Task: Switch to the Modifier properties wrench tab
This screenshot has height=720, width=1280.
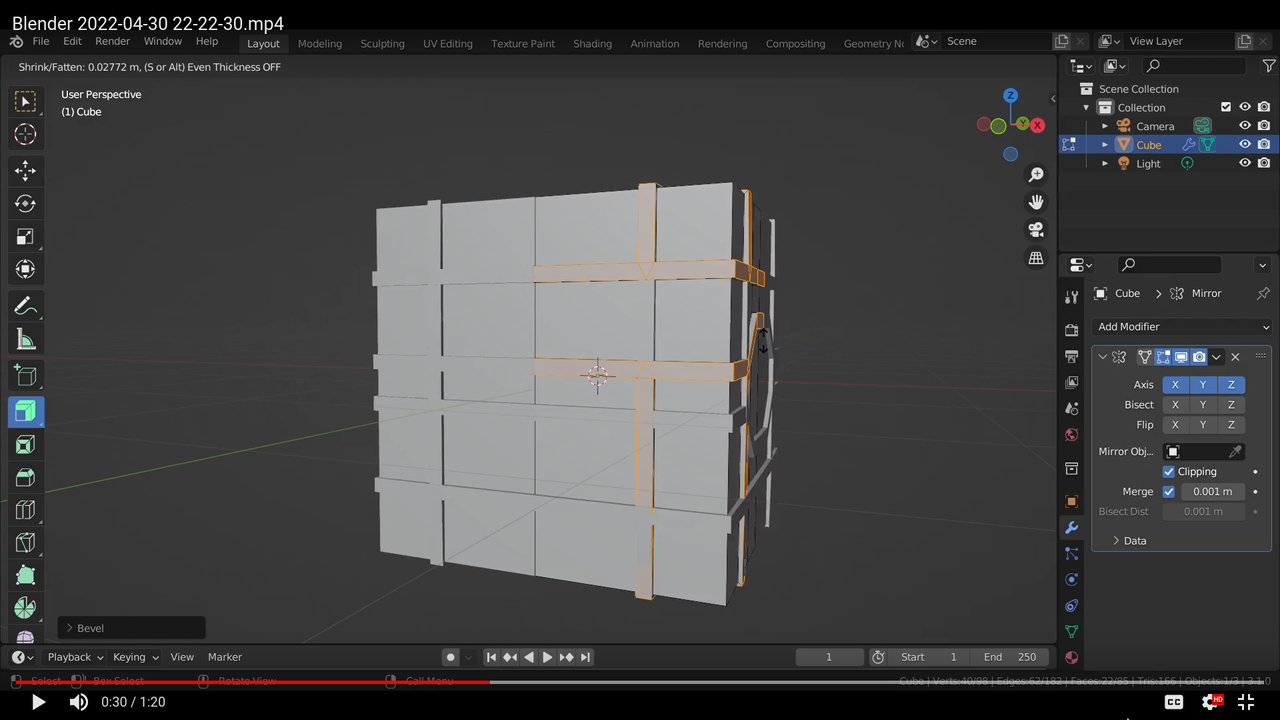Action: pyautogui.click(x=1071, y=527)
